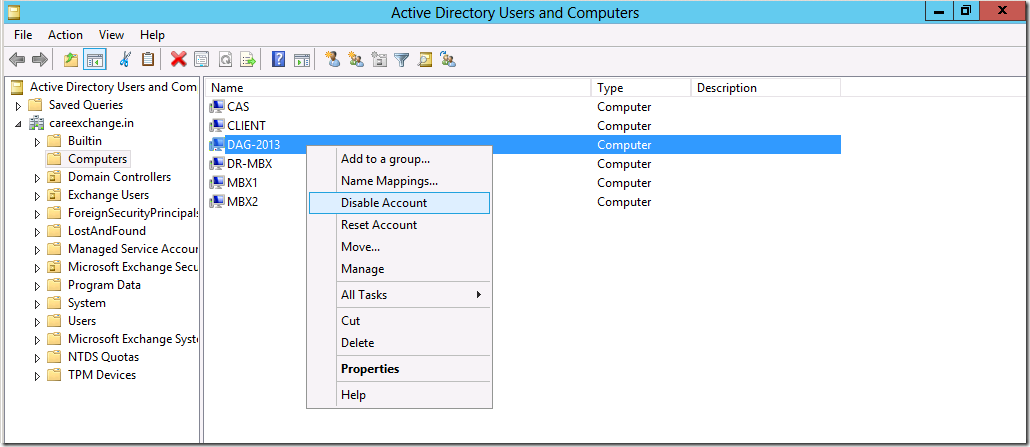Expand the Builtin container arrow
This screenshot has height=447, width=1030.
pos(37,141)
